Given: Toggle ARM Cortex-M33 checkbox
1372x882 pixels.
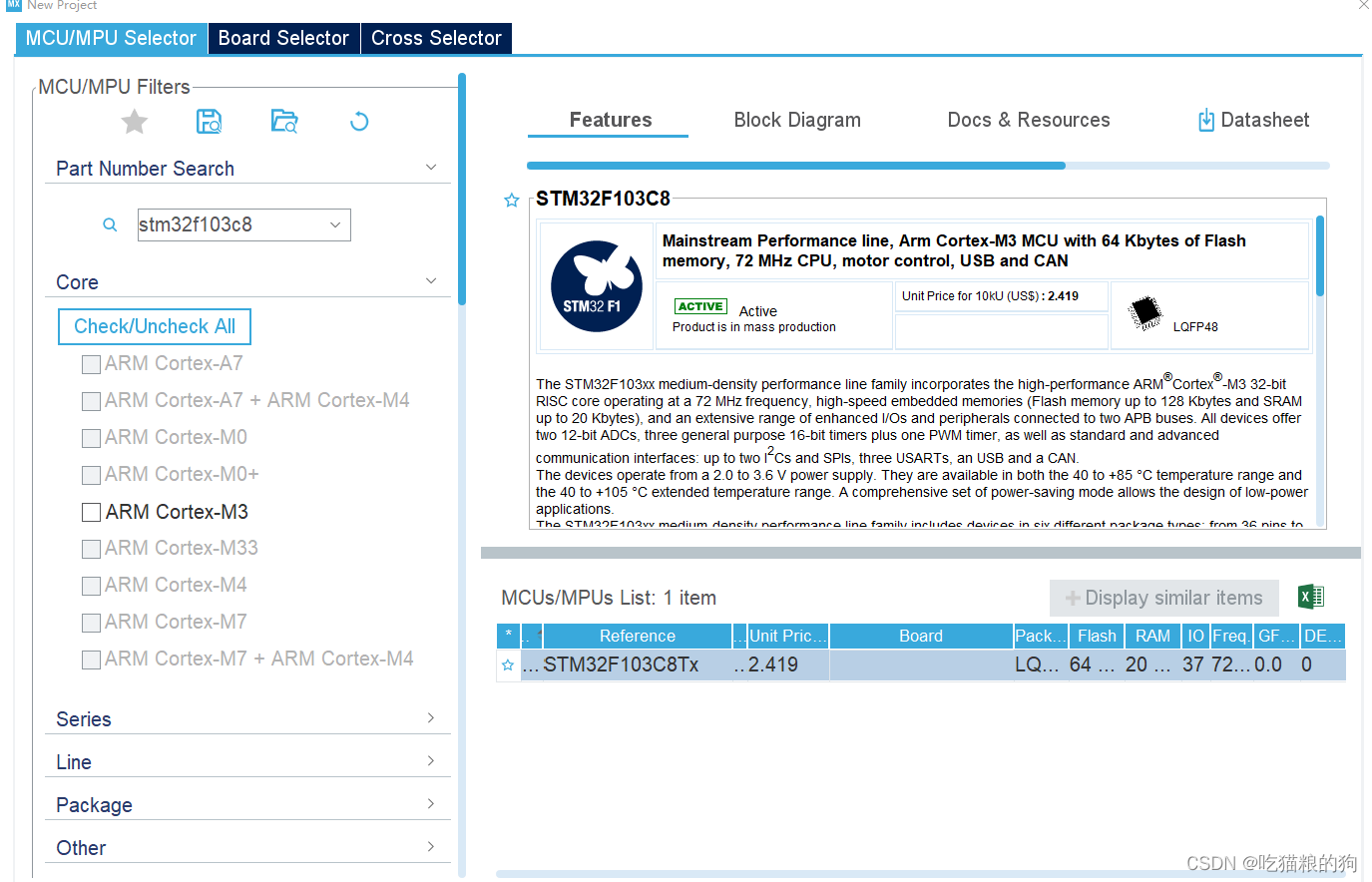Looking at the screenshot, I should 91,549.
